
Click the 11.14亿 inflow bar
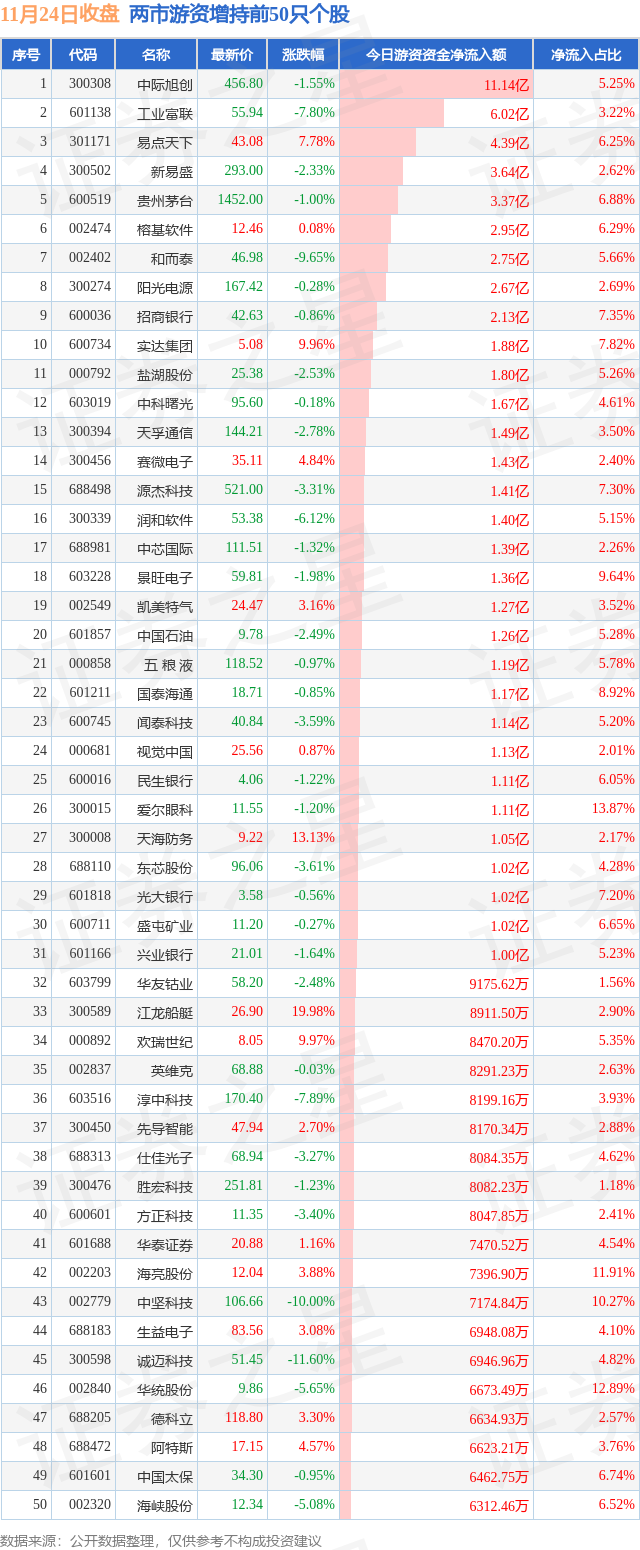tap(436, 84)
